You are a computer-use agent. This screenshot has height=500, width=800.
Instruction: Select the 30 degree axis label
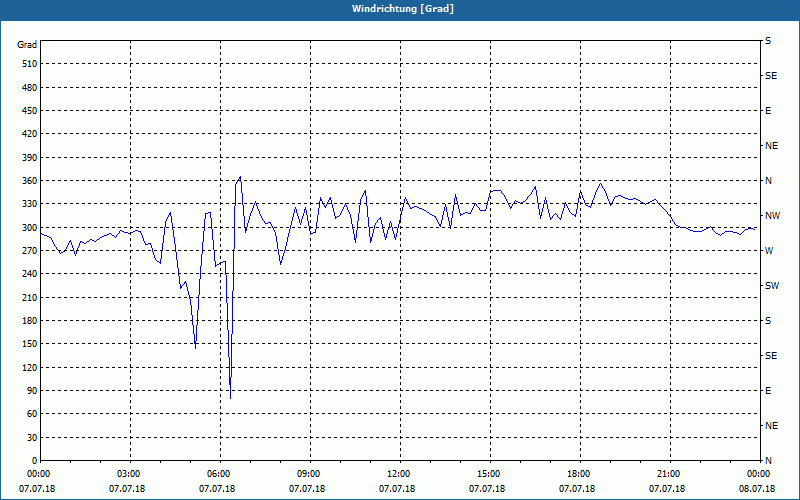[x=32, y=438]
